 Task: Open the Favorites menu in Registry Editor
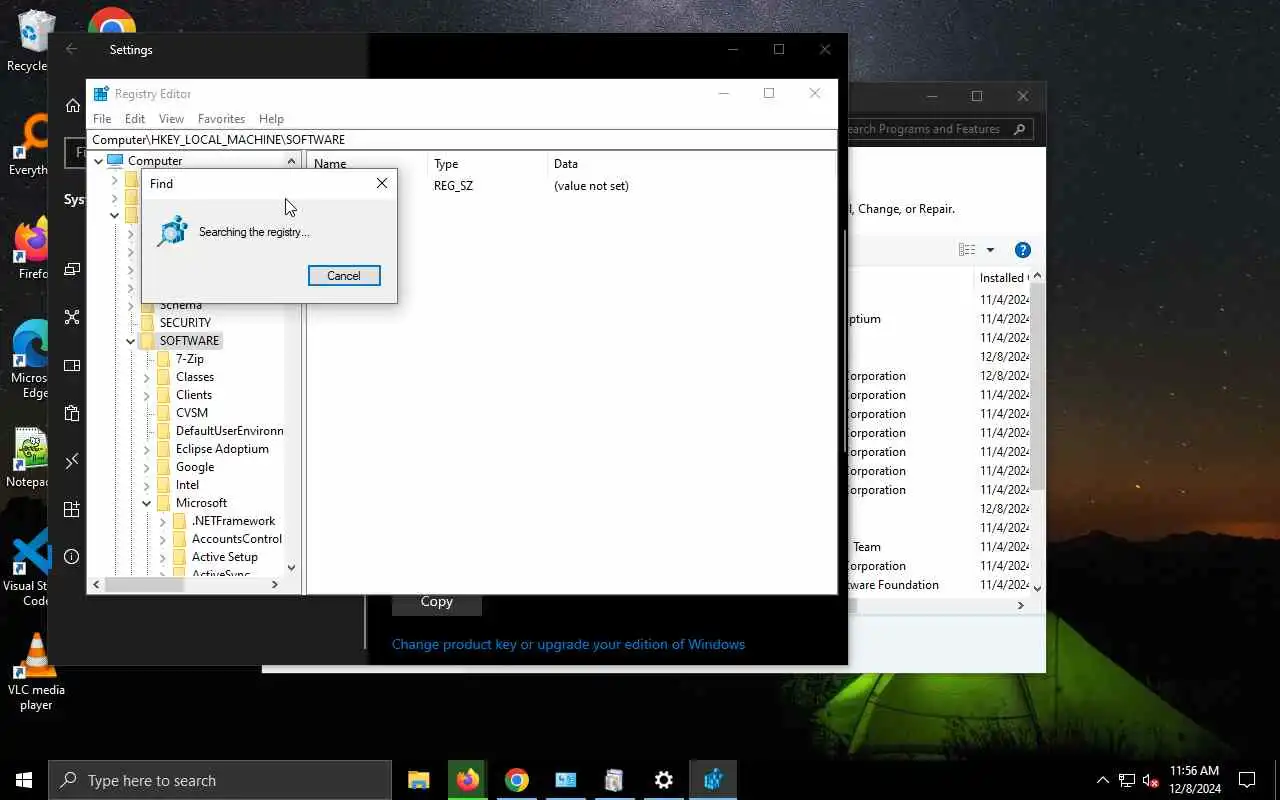221,118
